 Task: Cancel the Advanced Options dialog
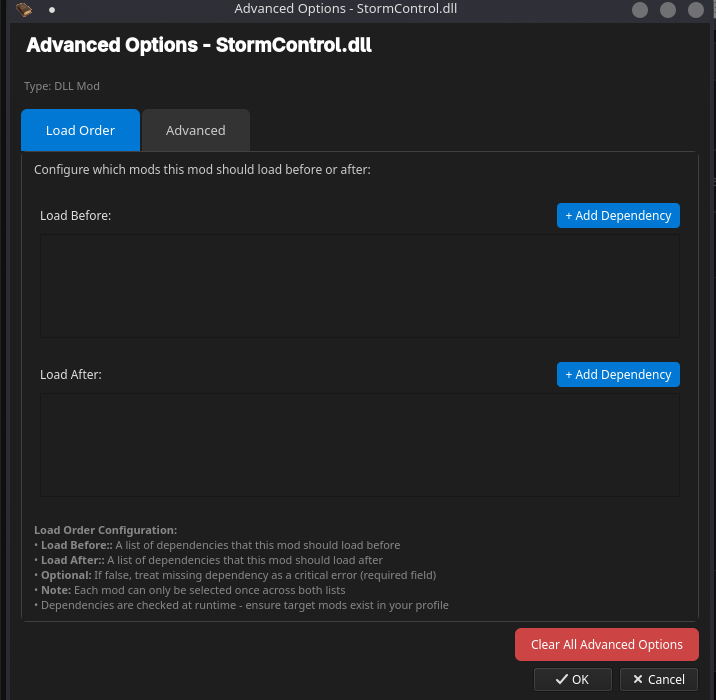[658, 679]
